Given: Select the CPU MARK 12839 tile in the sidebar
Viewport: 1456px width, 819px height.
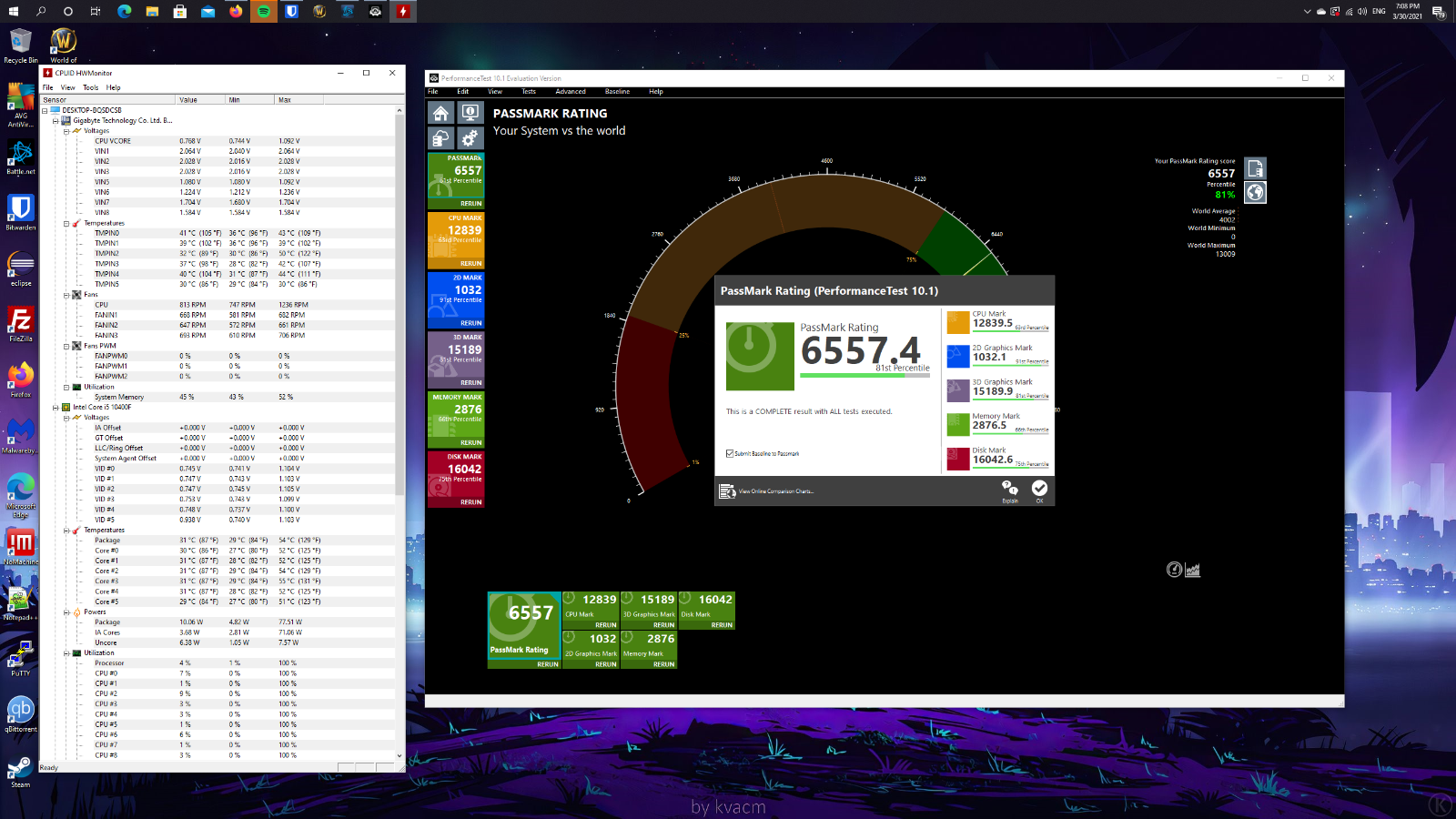Looking at the screenshot, I should coord(456,240).
